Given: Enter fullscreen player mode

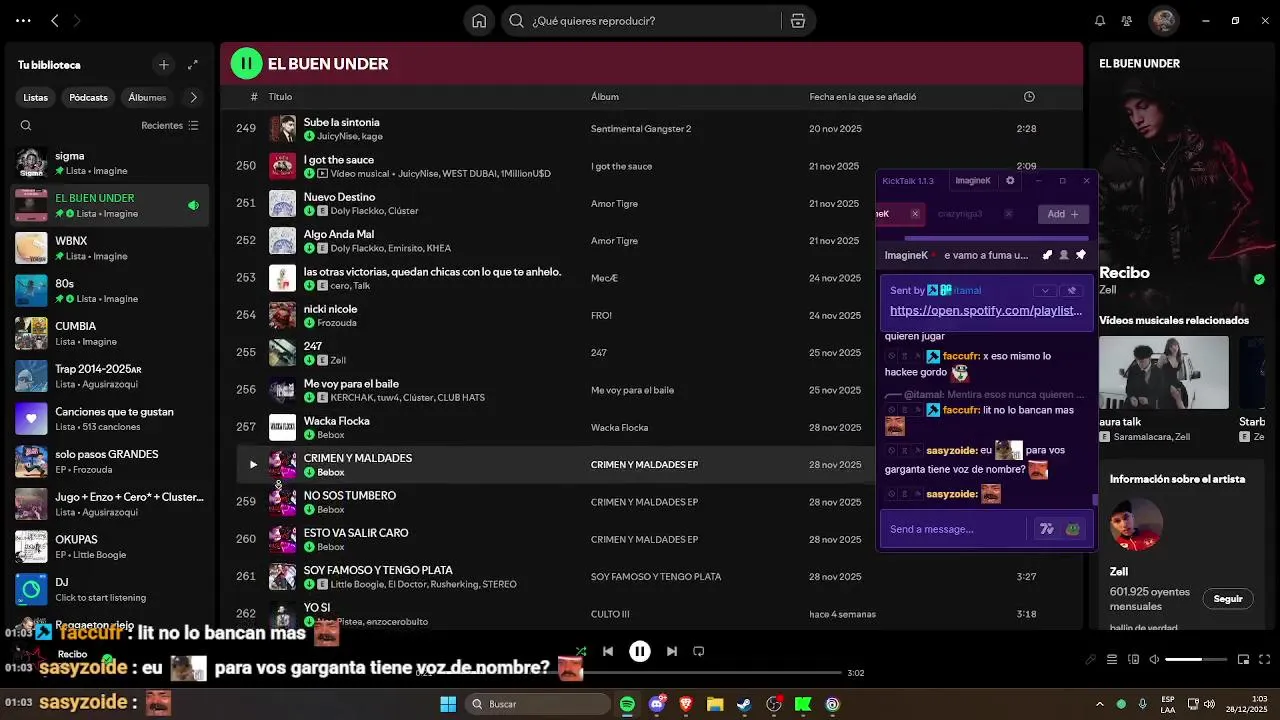Looking at the screenshot, I should 1265,660.
